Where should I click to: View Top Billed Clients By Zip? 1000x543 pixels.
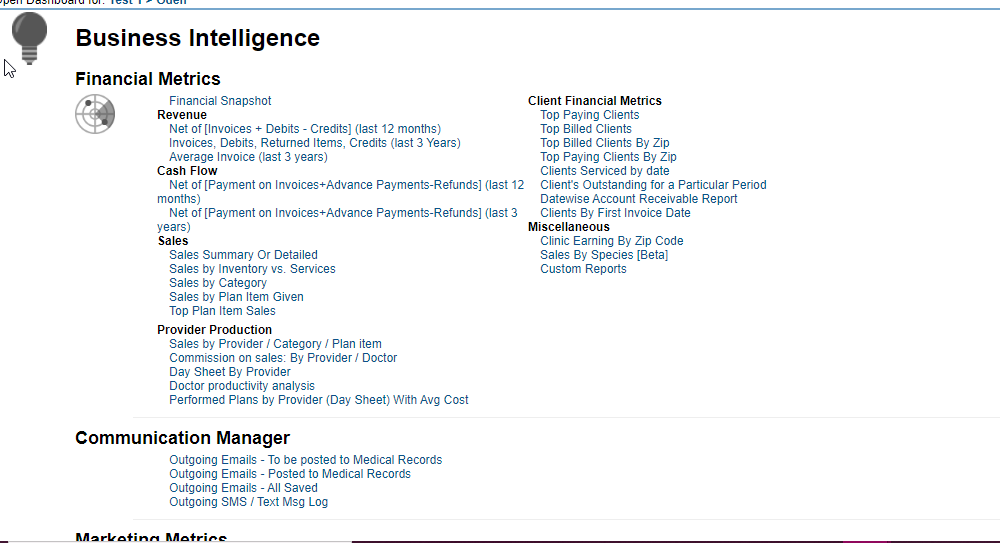[604, 143]
